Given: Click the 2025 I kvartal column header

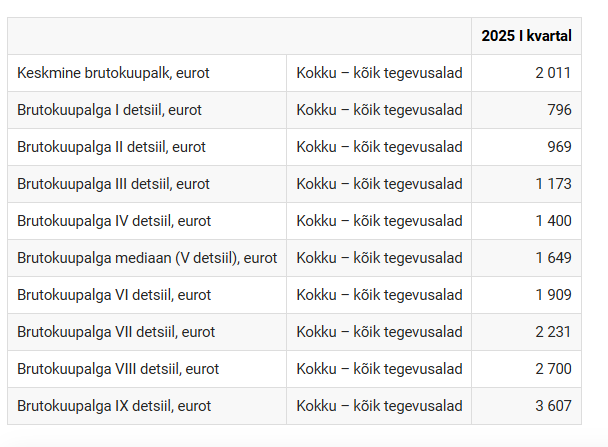Looking at the screenshot, I should click(526, 36).
